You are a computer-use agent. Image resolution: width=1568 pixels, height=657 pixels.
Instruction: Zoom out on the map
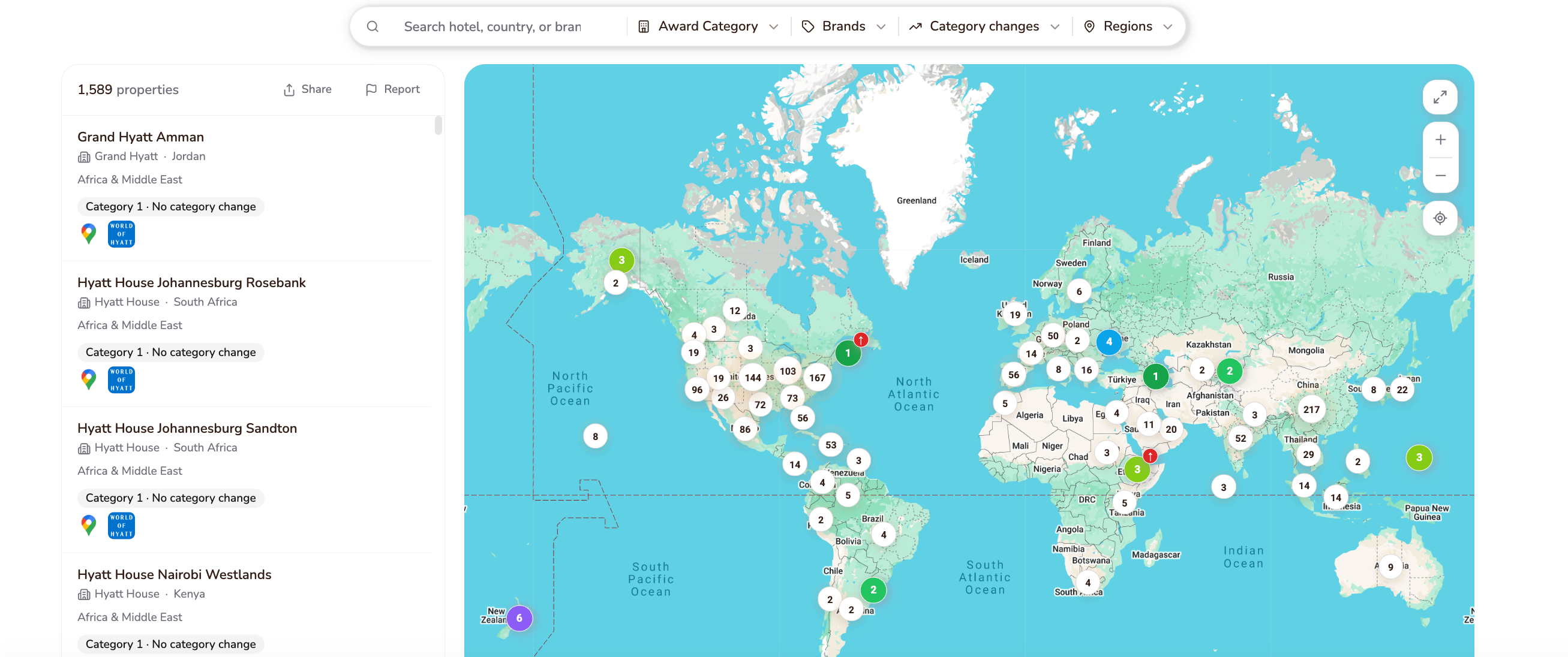click(1440, 176)
